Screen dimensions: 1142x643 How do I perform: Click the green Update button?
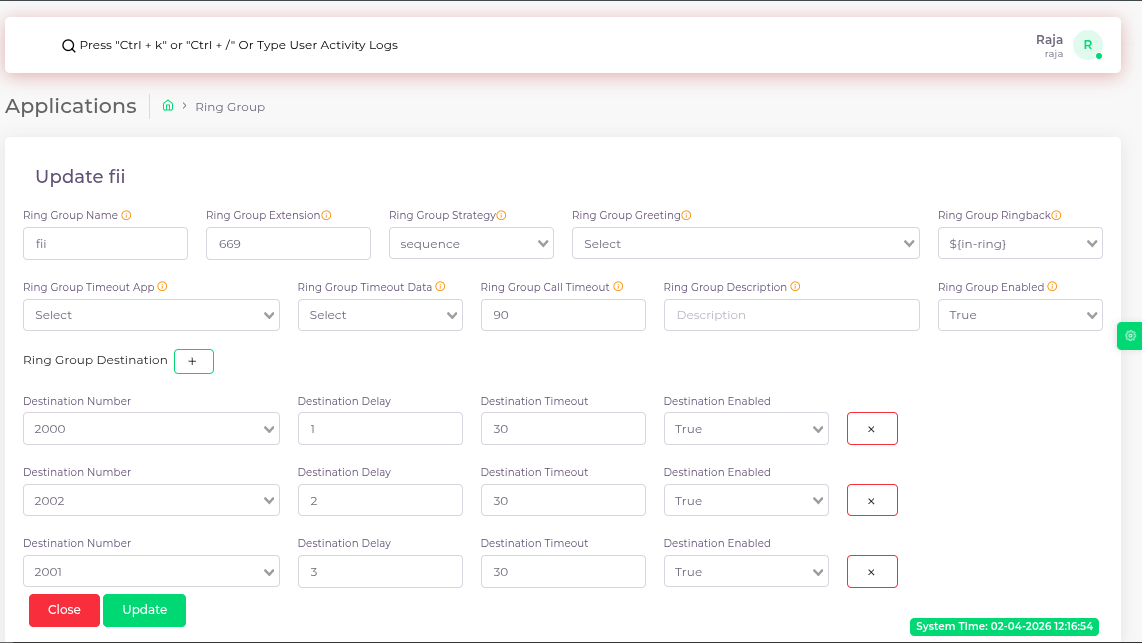pyautogui.click(x=144, y=610)
